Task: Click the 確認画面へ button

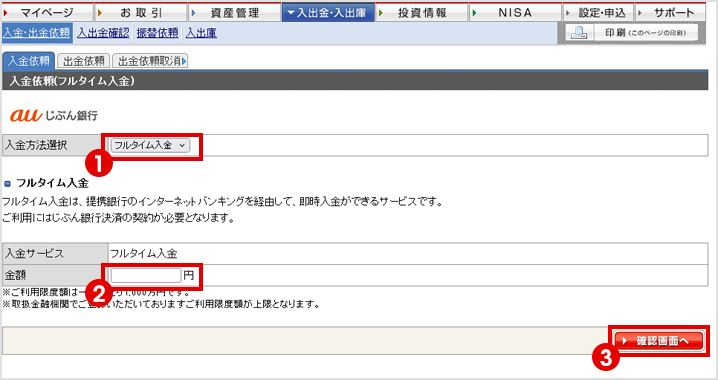Action: (658, 341)
